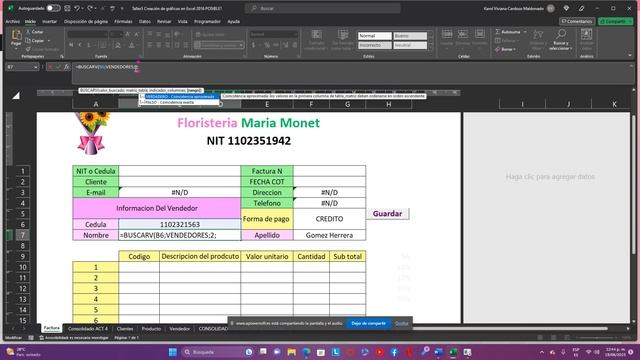
Task: Switch to the Fórmulas tab
Action: click(x=123, y=22)
